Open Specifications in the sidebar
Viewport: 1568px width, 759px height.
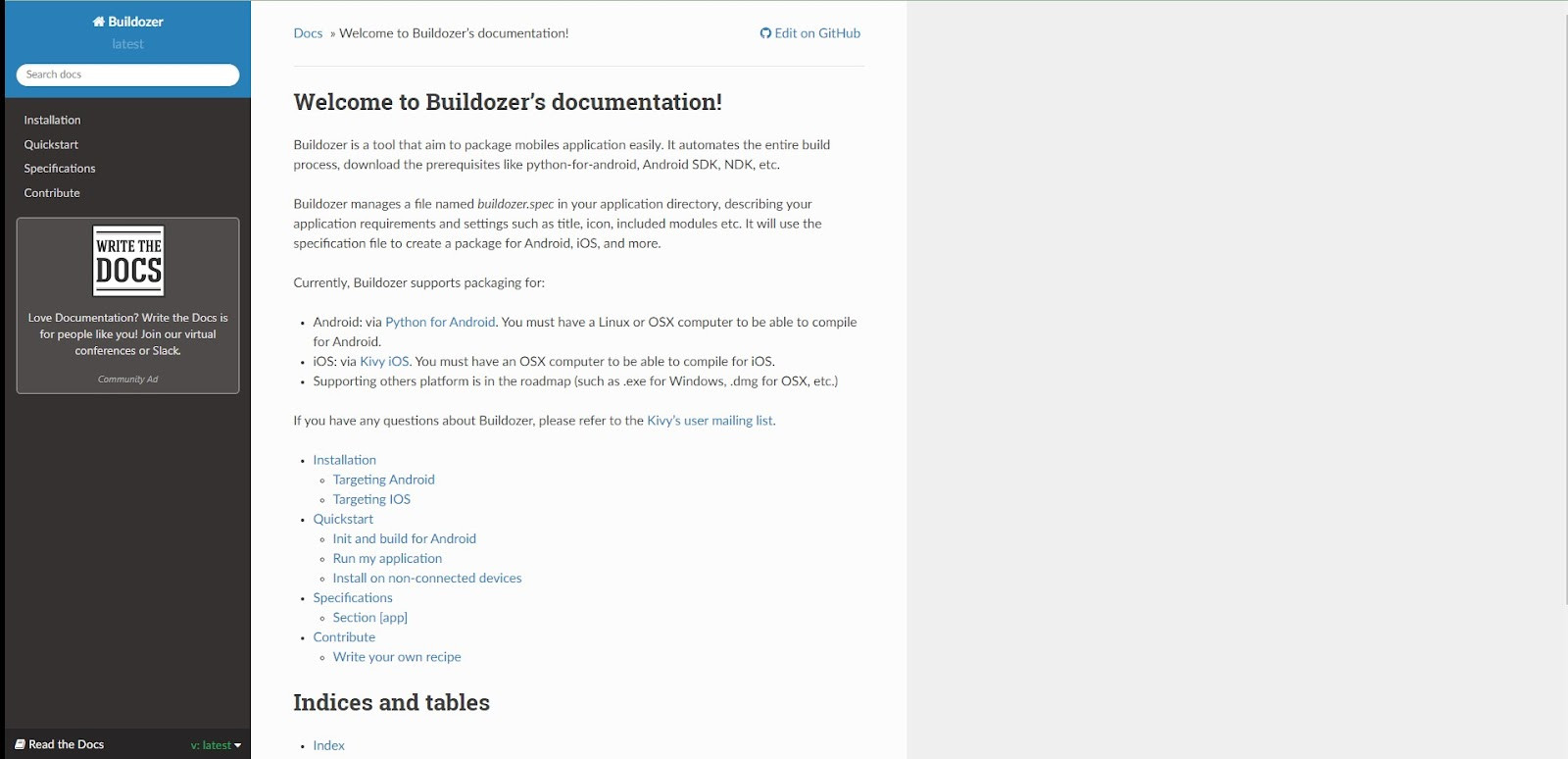click(60, 169)
